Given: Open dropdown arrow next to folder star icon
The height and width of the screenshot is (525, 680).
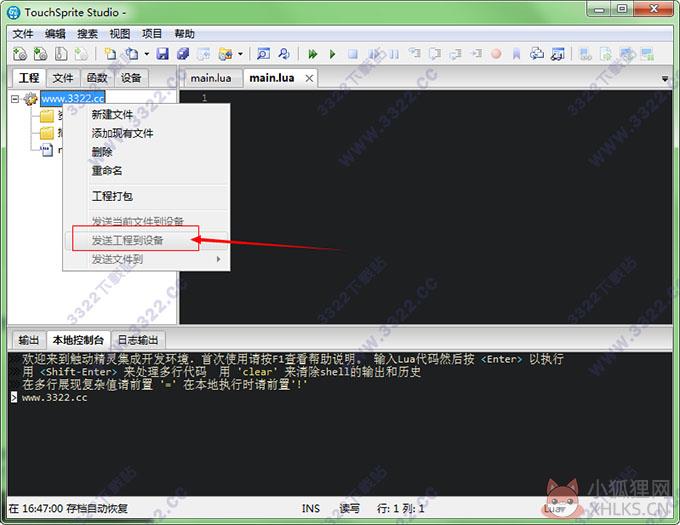Looking at the screenshot, I should (240, 54).
